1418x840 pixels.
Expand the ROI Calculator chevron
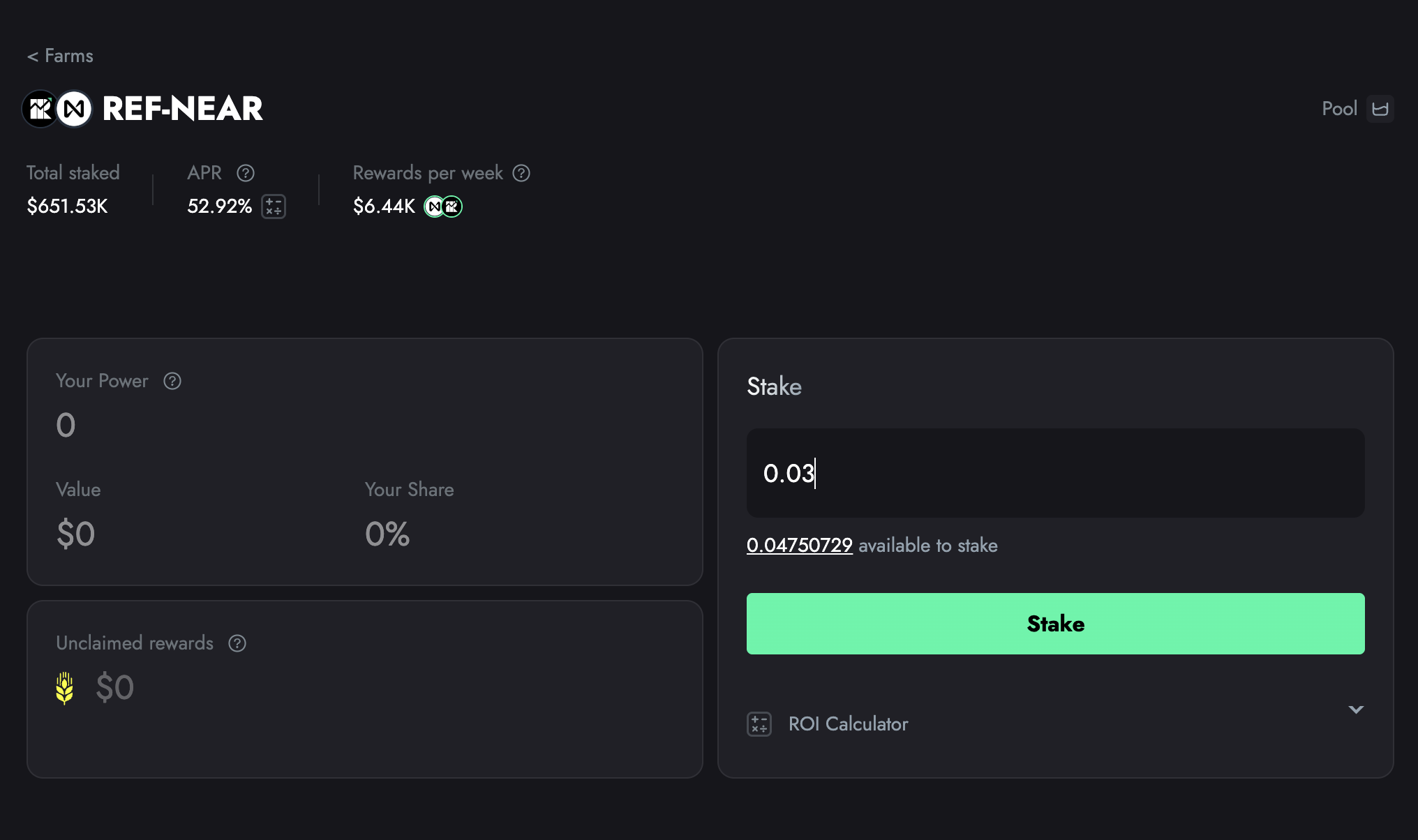tap(1356, 710)
